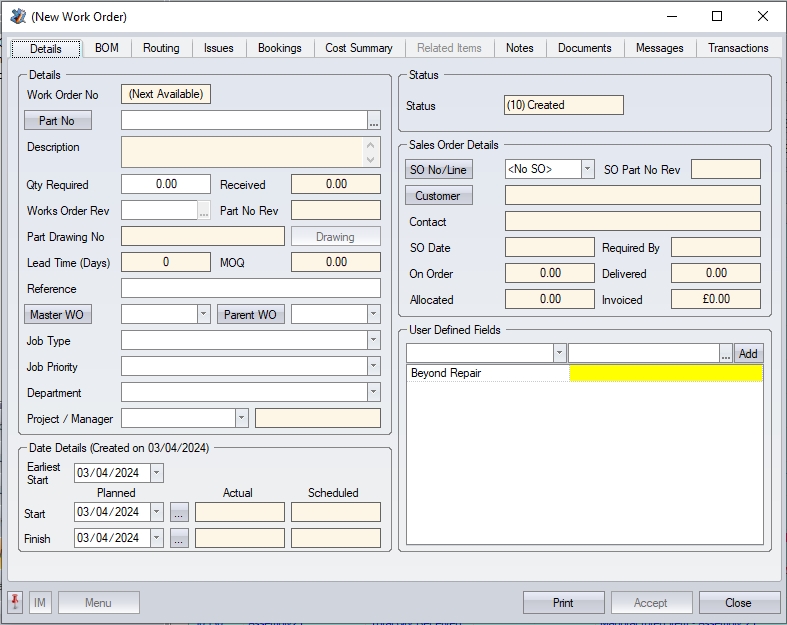Open the Earliest Start date dropdown
787x625 pixels.
tap(156, 473)
